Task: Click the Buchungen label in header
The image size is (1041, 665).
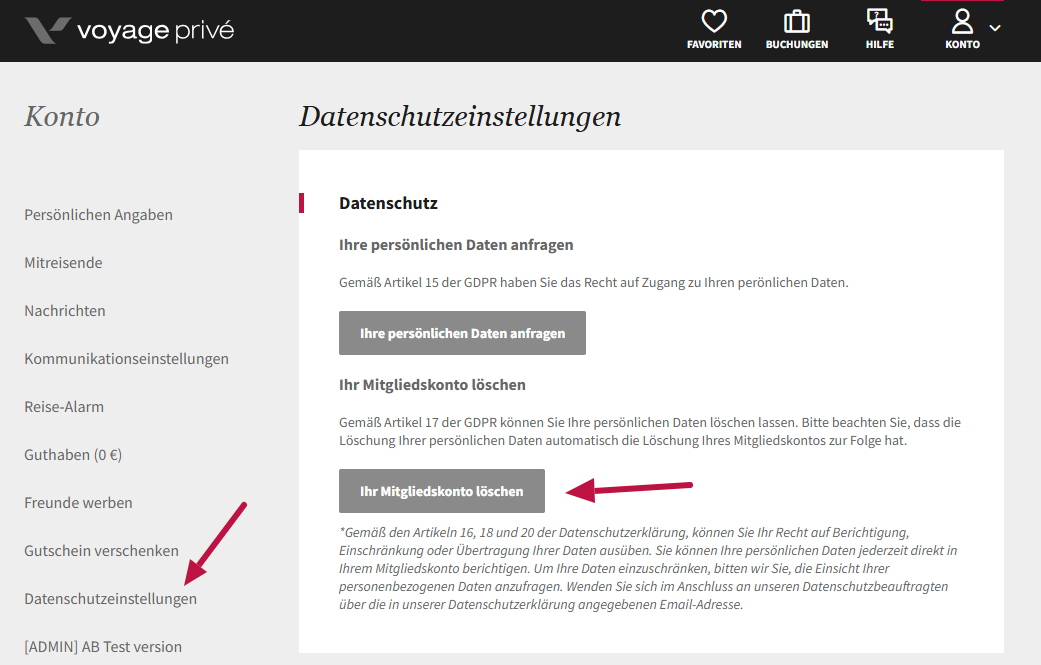Action: (797, 45)
